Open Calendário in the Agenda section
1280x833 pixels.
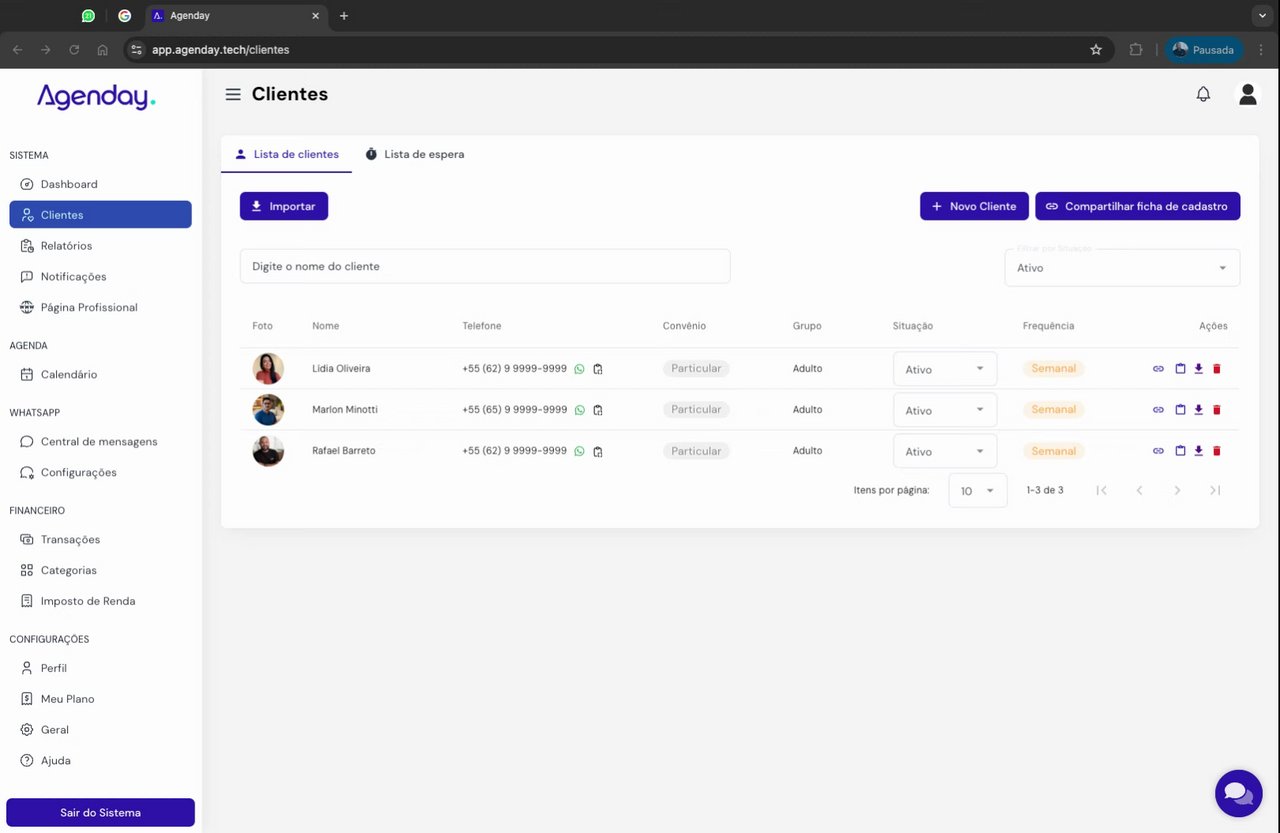click(x=100, y=374)
